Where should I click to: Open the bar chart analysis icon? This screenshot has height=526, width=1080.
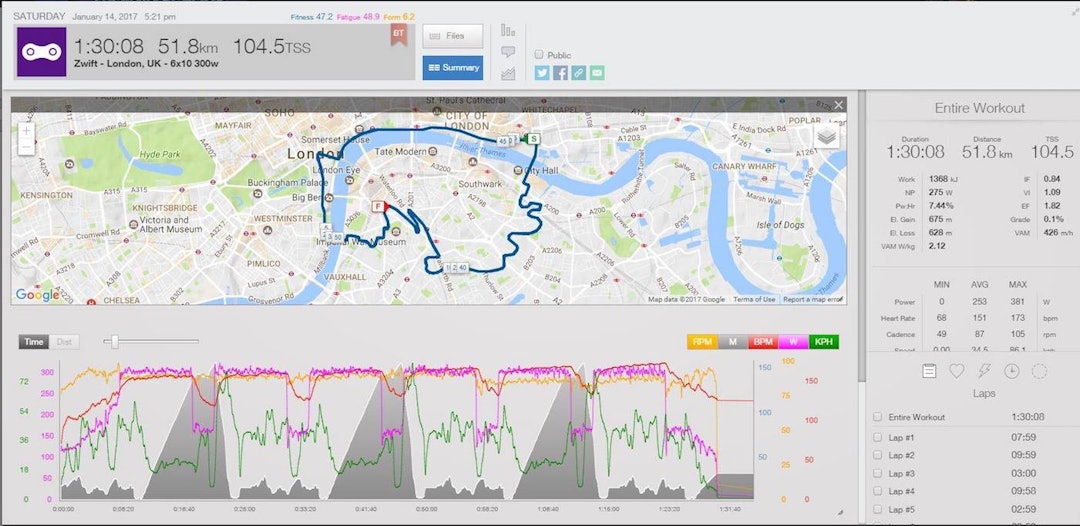508,30
